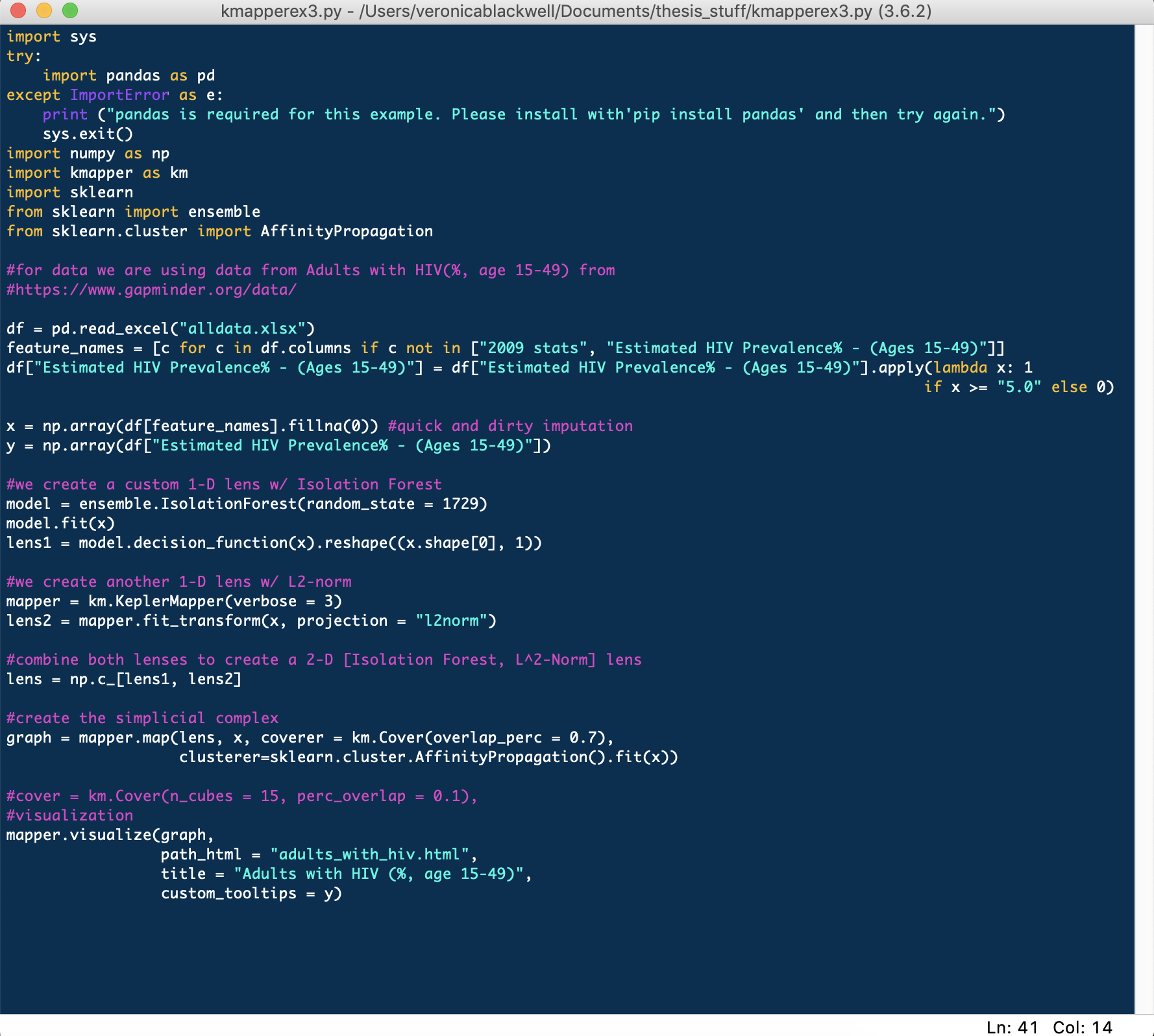Click the '#visualization' comment
Image resolution: width=1154 pixels, height=1036 pixels.
69,816
